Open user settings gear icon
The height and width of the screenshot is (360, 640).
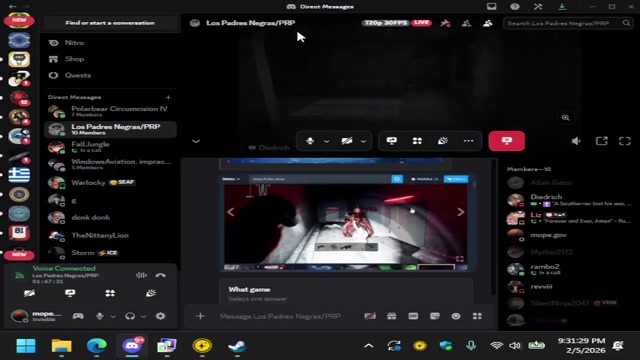point(160,316)
